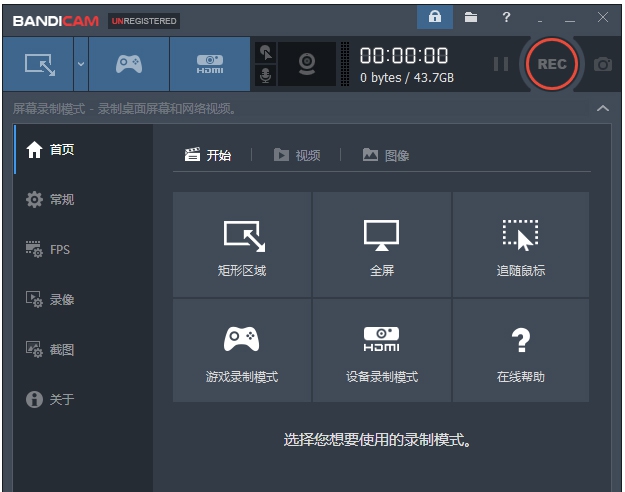Open 截图 settings in the sidebar
This screenshot has width=625, height=492.
(83, 350)
